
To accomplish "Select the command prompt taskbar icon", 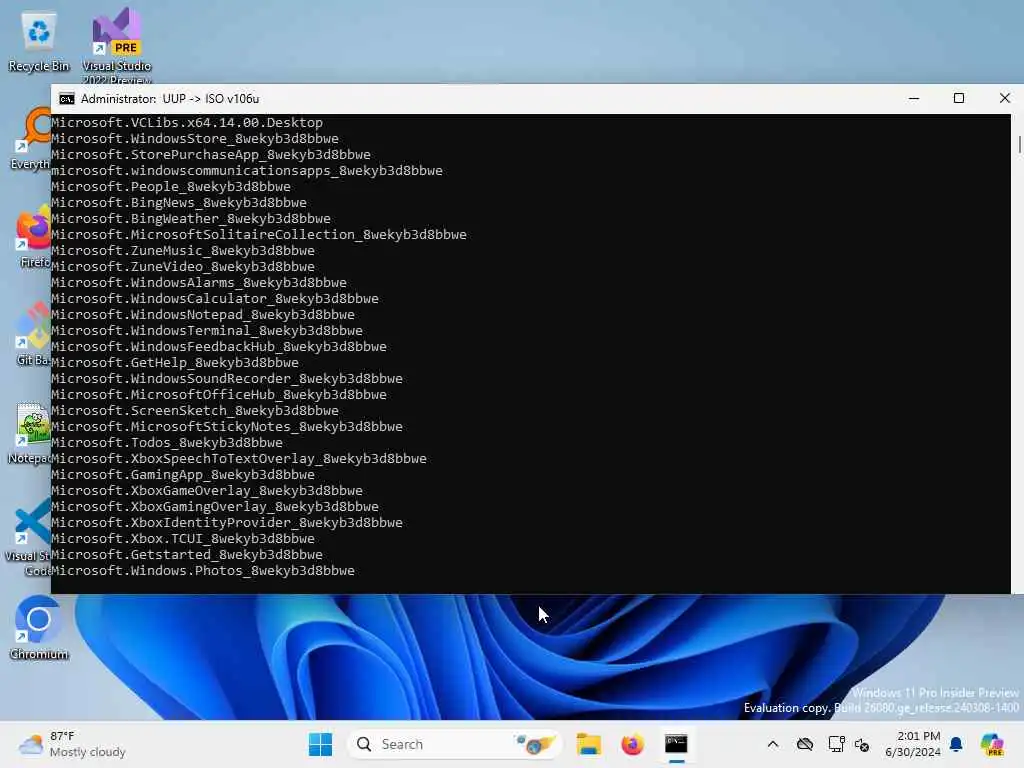I will tap(676, 744).
